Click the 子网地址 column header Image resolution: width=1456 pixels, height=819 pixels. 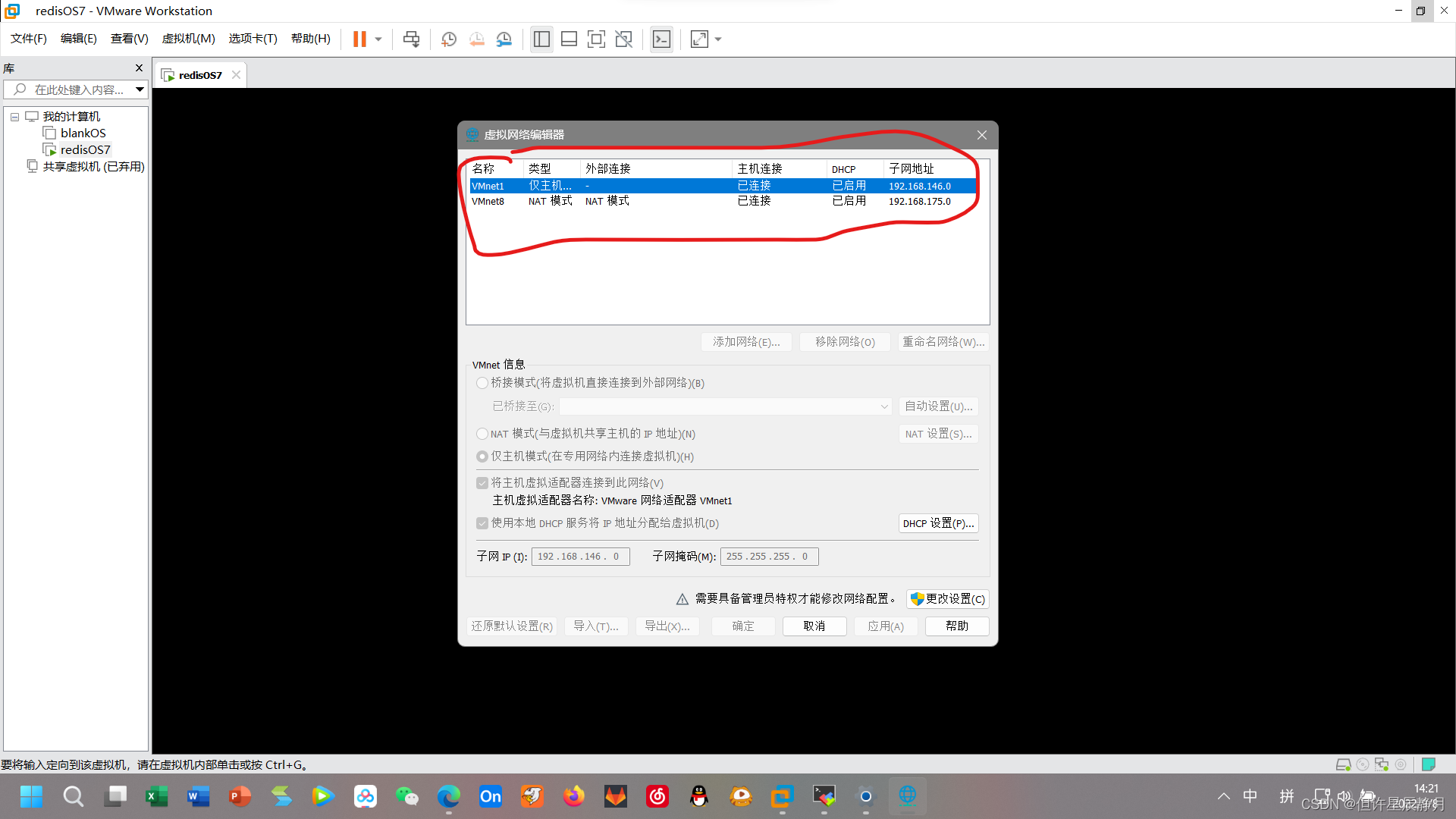pyautogui.click(x=930, y=168)
